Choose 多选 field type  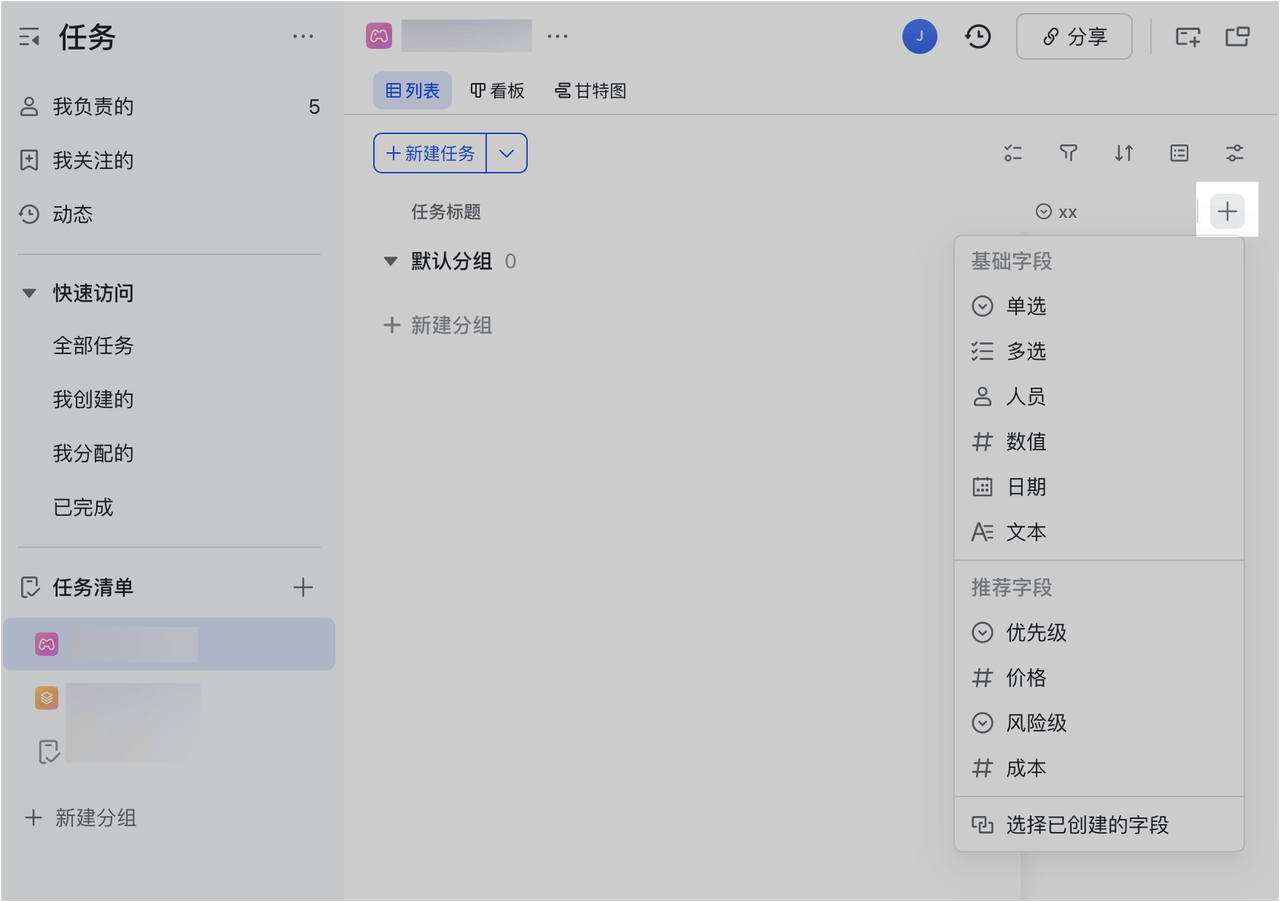pos(1099,351)
